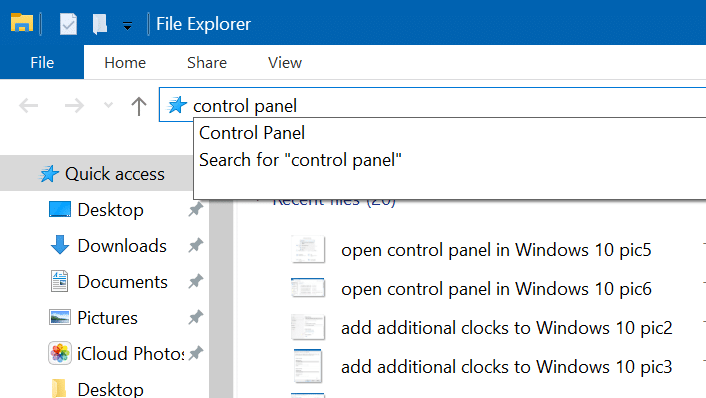Switch to the Home ribbon tab
Viewport: 706px width, 398px height.
coord(125,63)
